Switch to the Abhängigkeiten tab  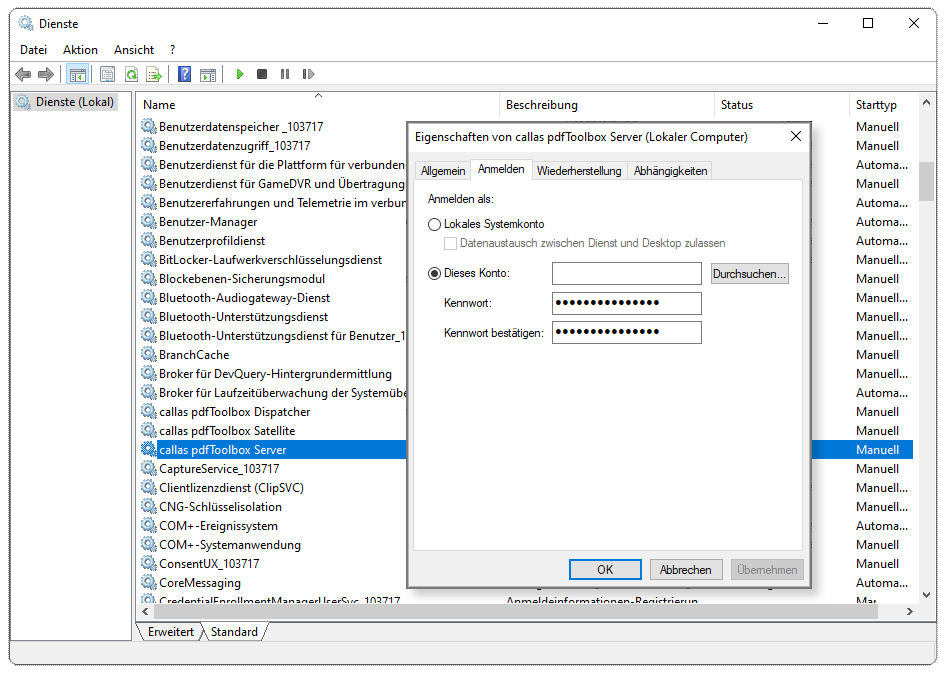tap(670, 171)
